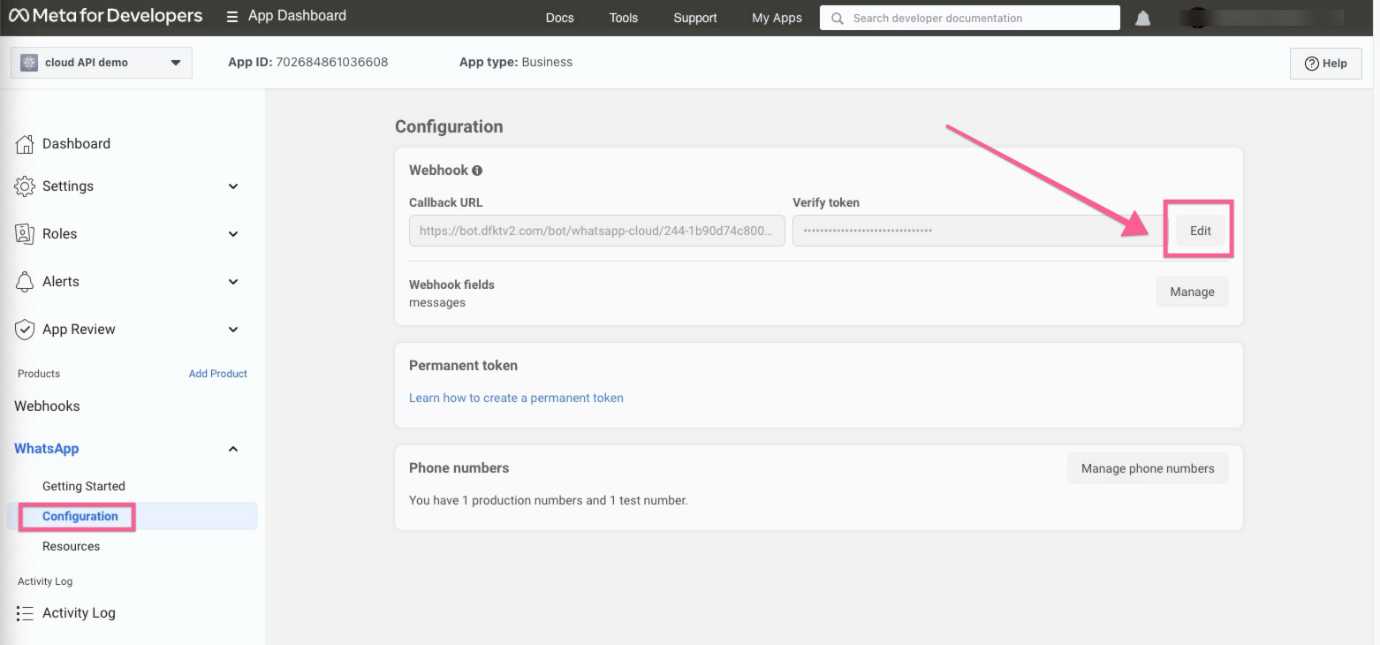1380x645 pixels.
Task: Expand the App Review section chevron
Action: pyautogui.click(x=233, y=330)
